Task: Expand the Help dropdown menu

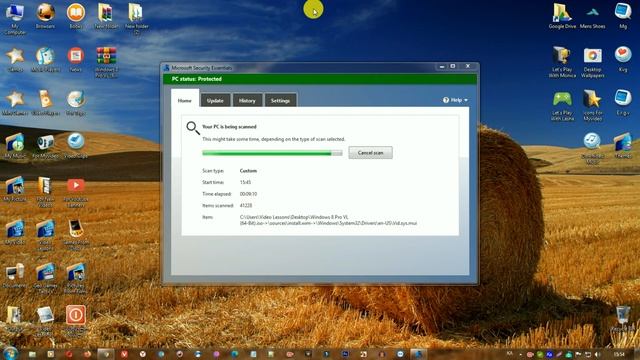Action: [x=455, y=100]
